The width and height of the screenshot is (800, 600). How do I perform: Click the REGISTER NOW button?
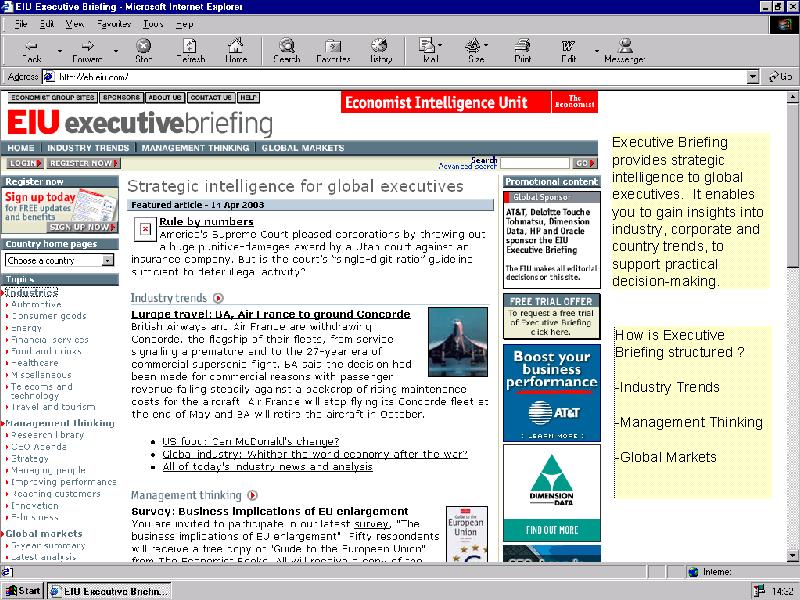[84, 163]
